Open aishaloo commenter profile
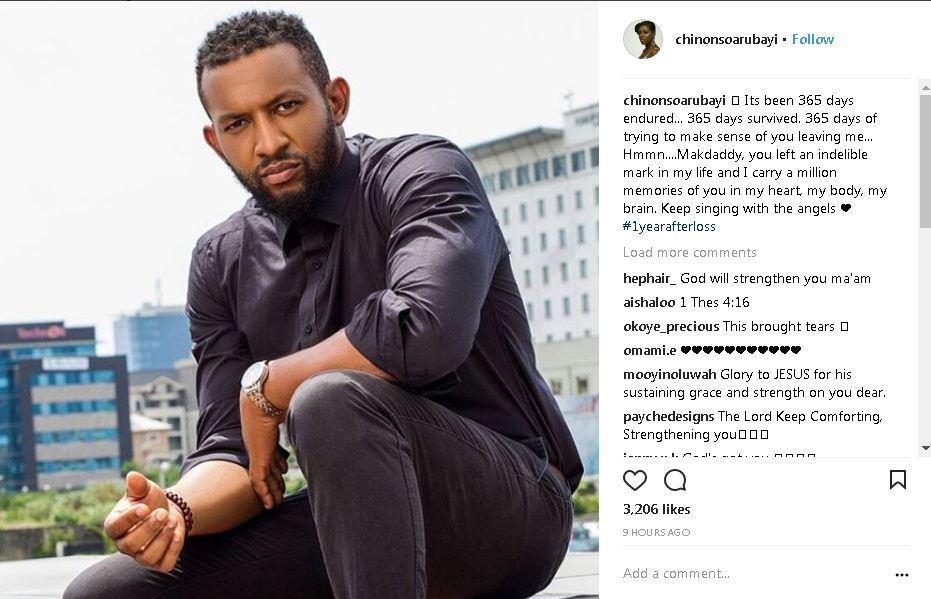Screen dimensions: 931x599 pyautogui.click(x=649, y=302)
